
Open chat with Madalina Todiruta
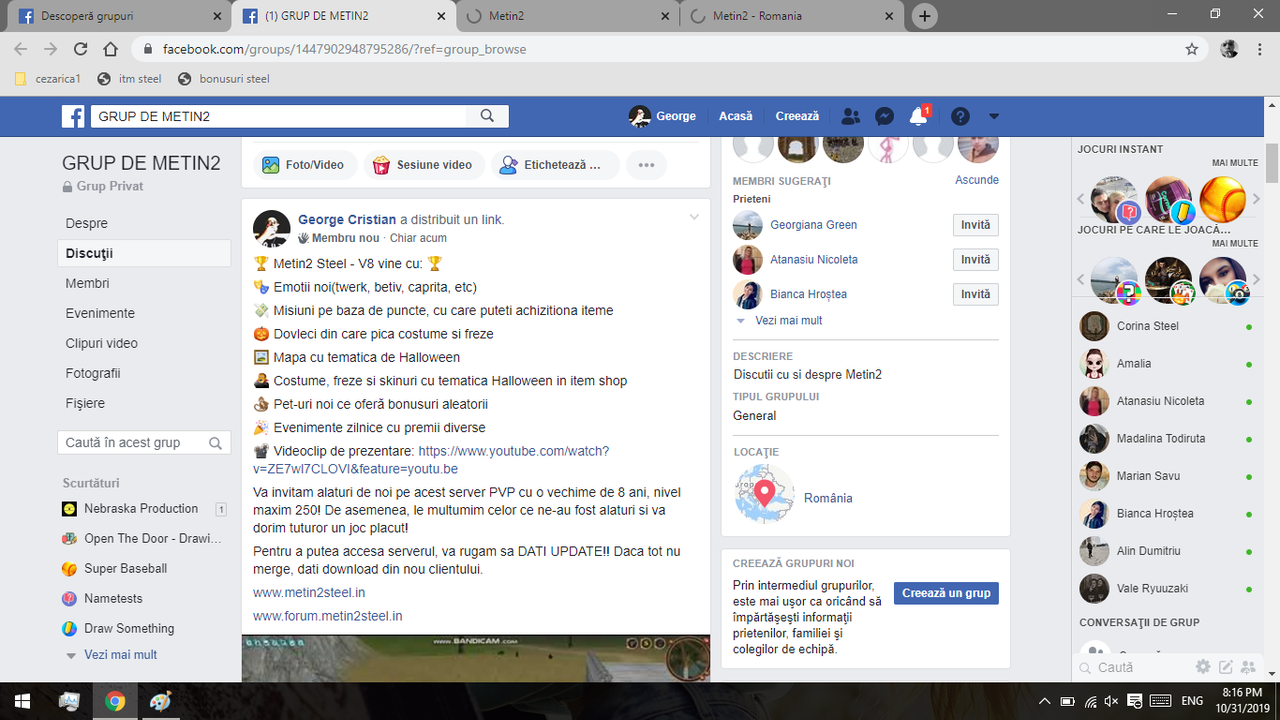coord(1166,439)
